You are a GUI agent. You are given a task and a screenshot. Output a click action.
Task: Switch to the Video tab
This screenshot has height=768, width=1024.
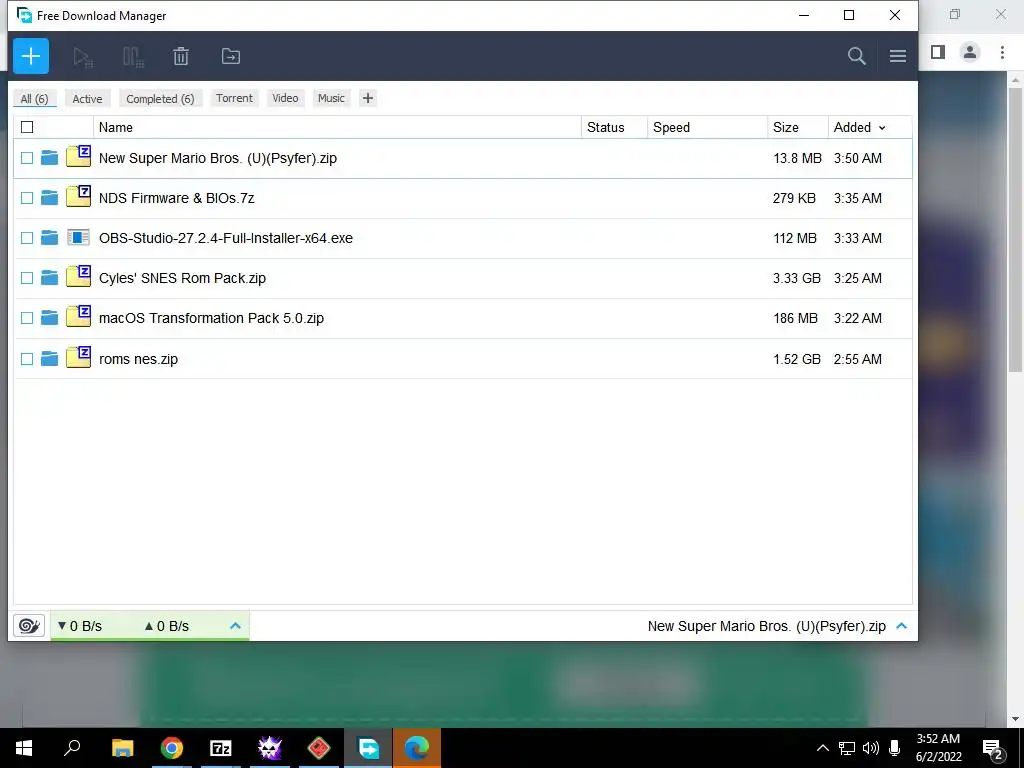(x=285, y=98)
